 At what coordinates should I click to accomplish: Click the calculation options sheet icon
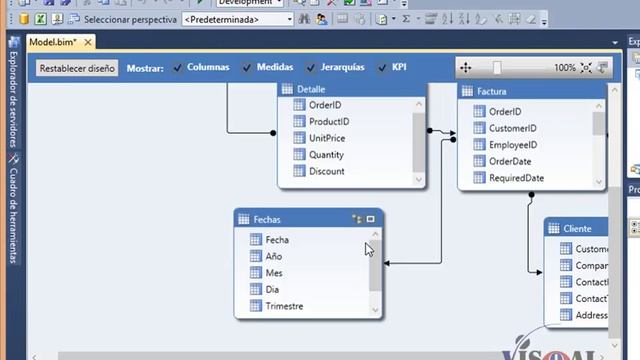point(381,19)
